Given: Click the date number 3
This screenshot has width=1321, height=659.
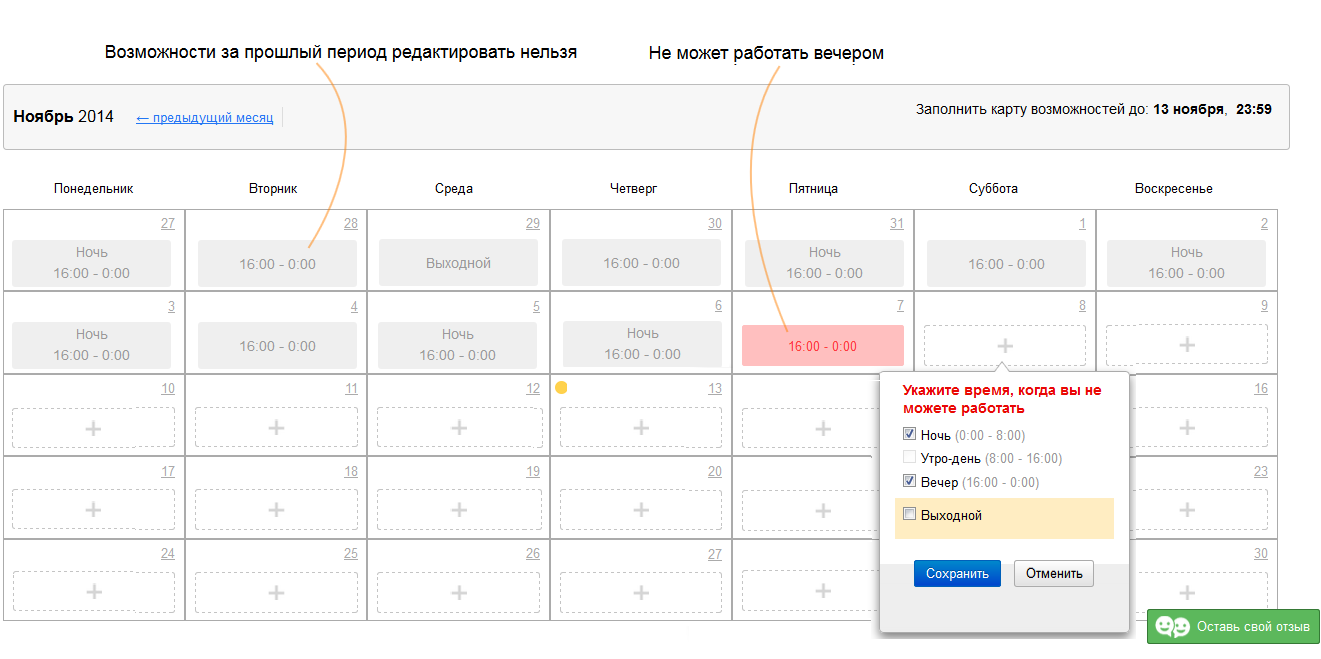Looking at the screenshot, I should pyautogui.click(x=171, y=307).
